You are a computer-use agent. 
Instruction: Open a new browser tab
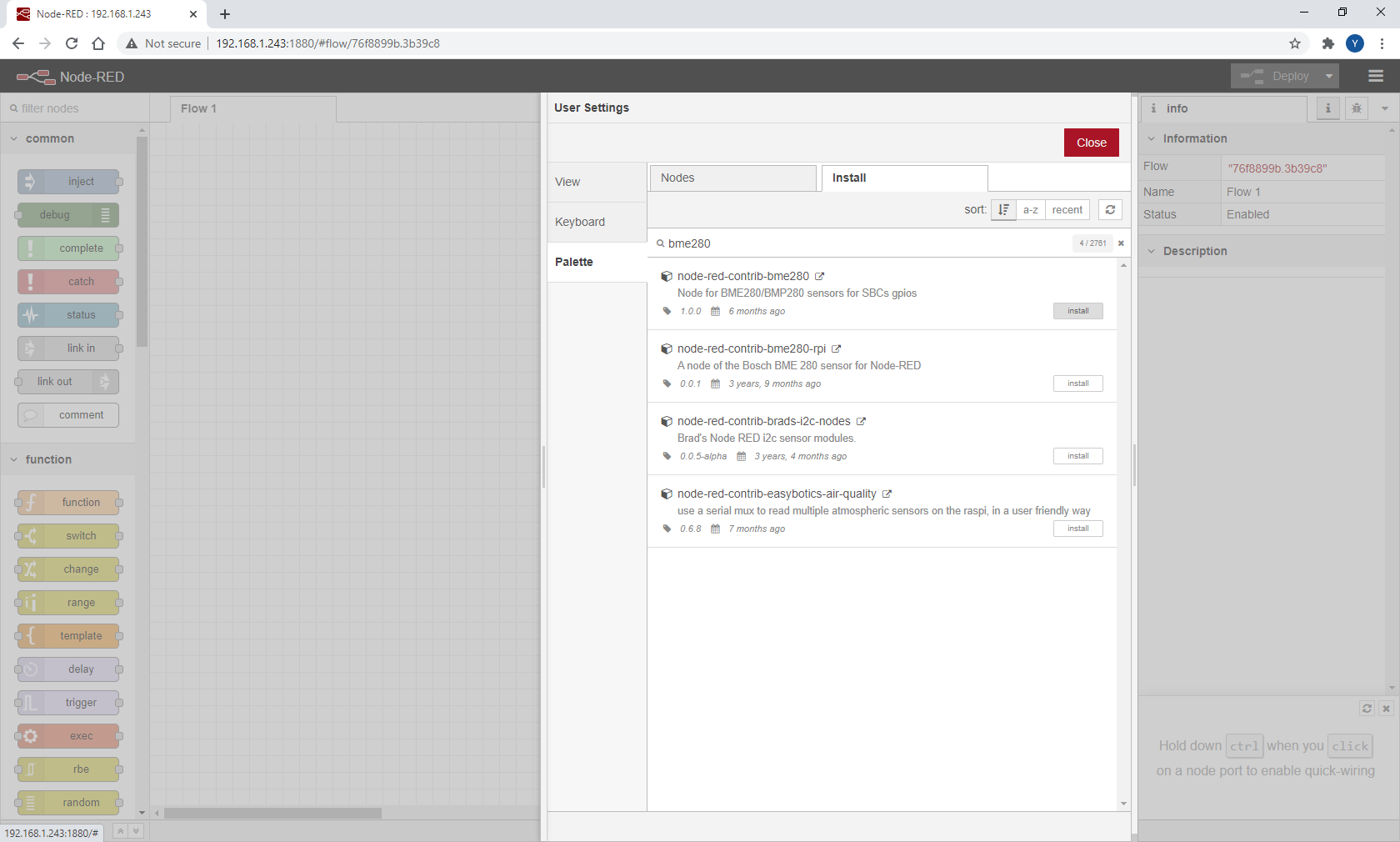point(225,14)
